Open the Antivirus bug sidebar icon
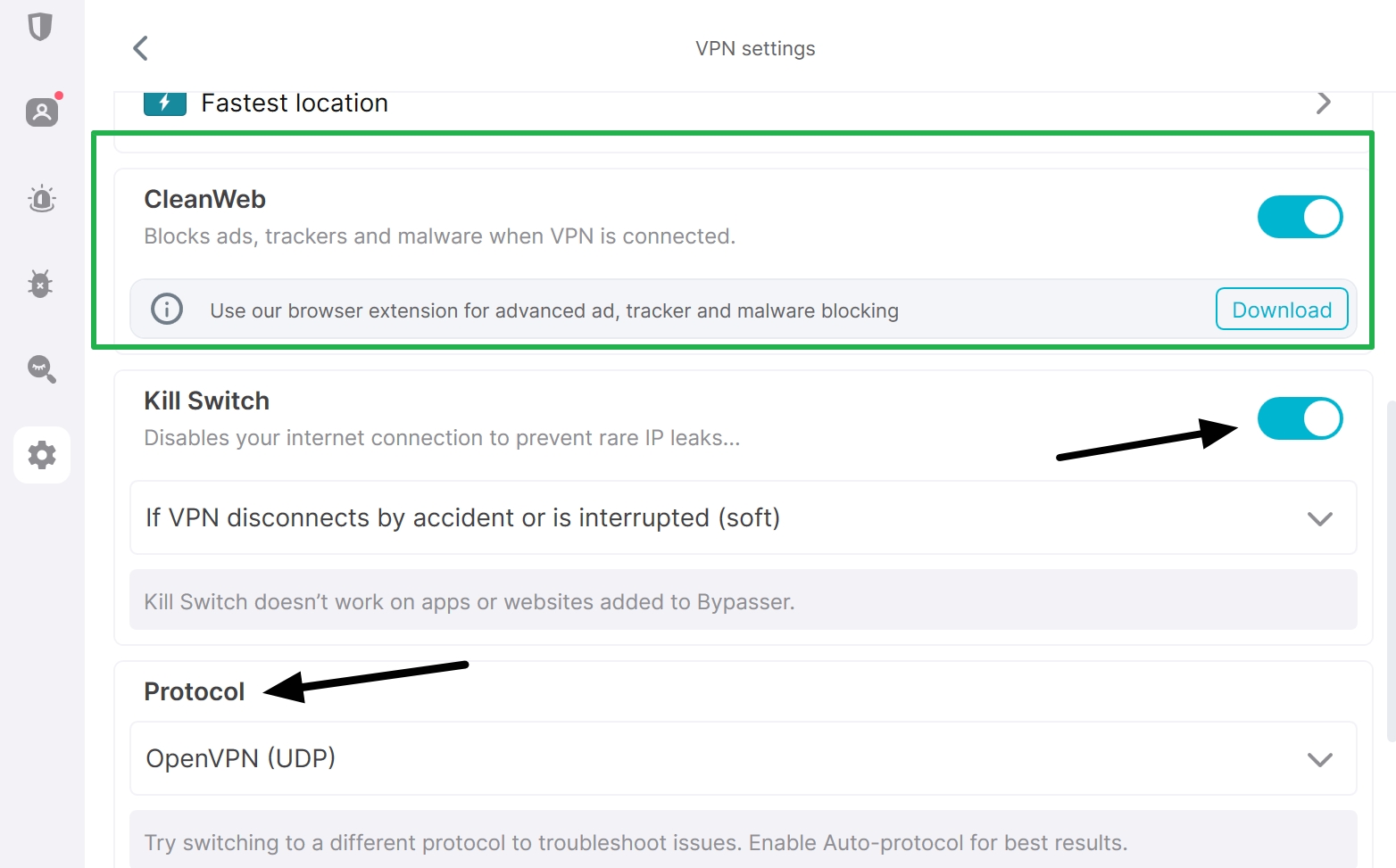The image size is (1396, 868). point(41,284)
